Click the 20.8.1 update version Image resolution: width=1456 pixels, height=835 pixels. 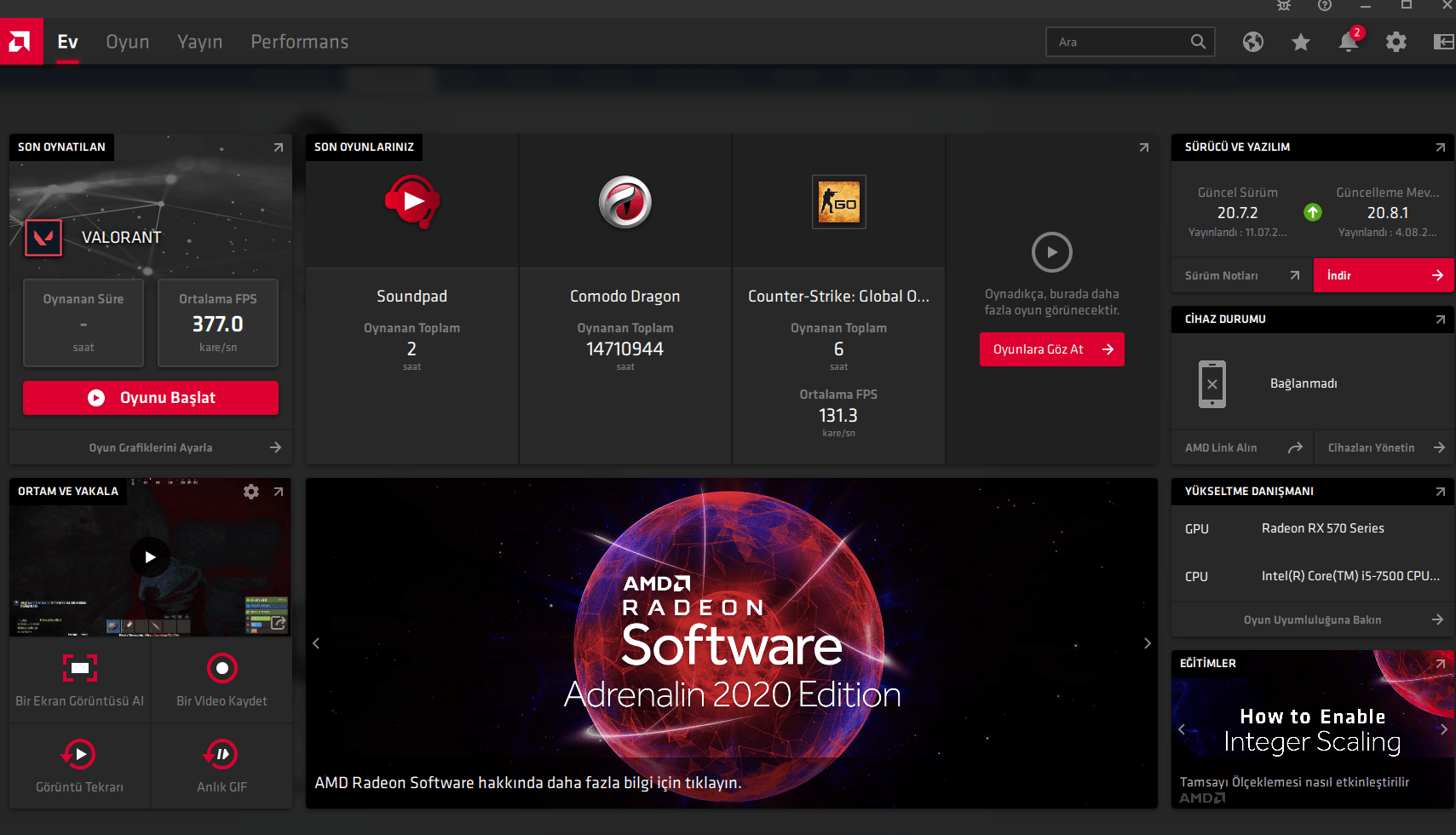[1388, 213]
